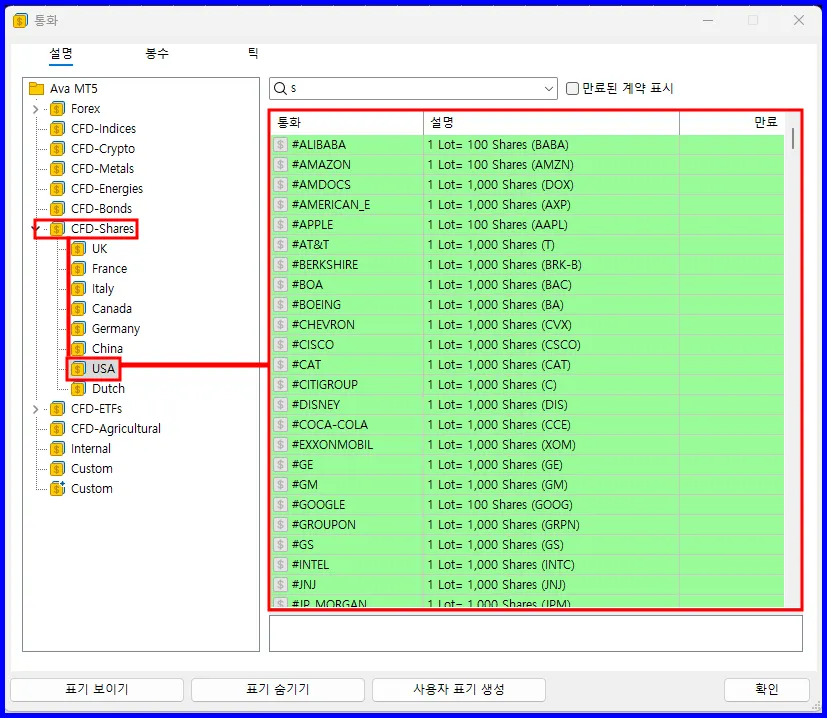
Task: Click the symbol list vertical scrollbar thumb
Action: click(793, 139)
